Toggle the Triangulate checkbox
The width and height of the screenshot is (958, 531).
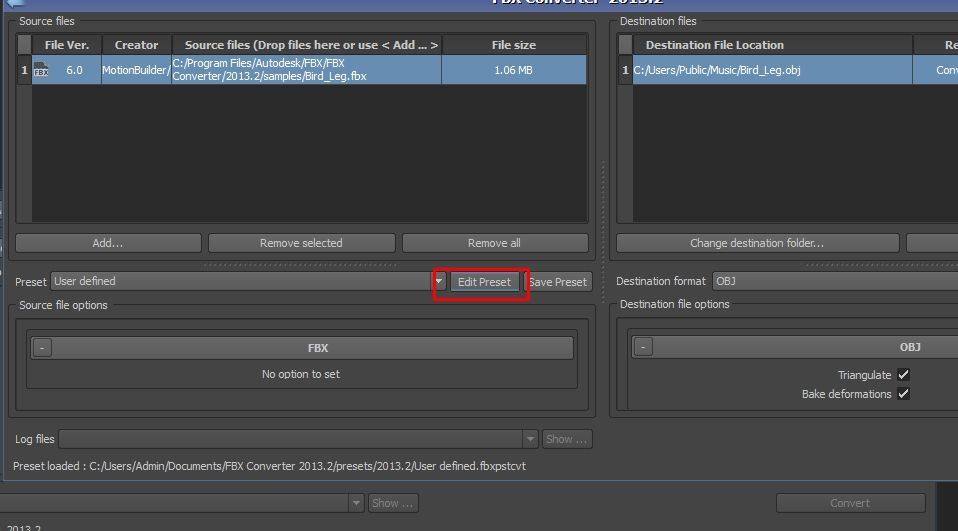coord(903,375)
